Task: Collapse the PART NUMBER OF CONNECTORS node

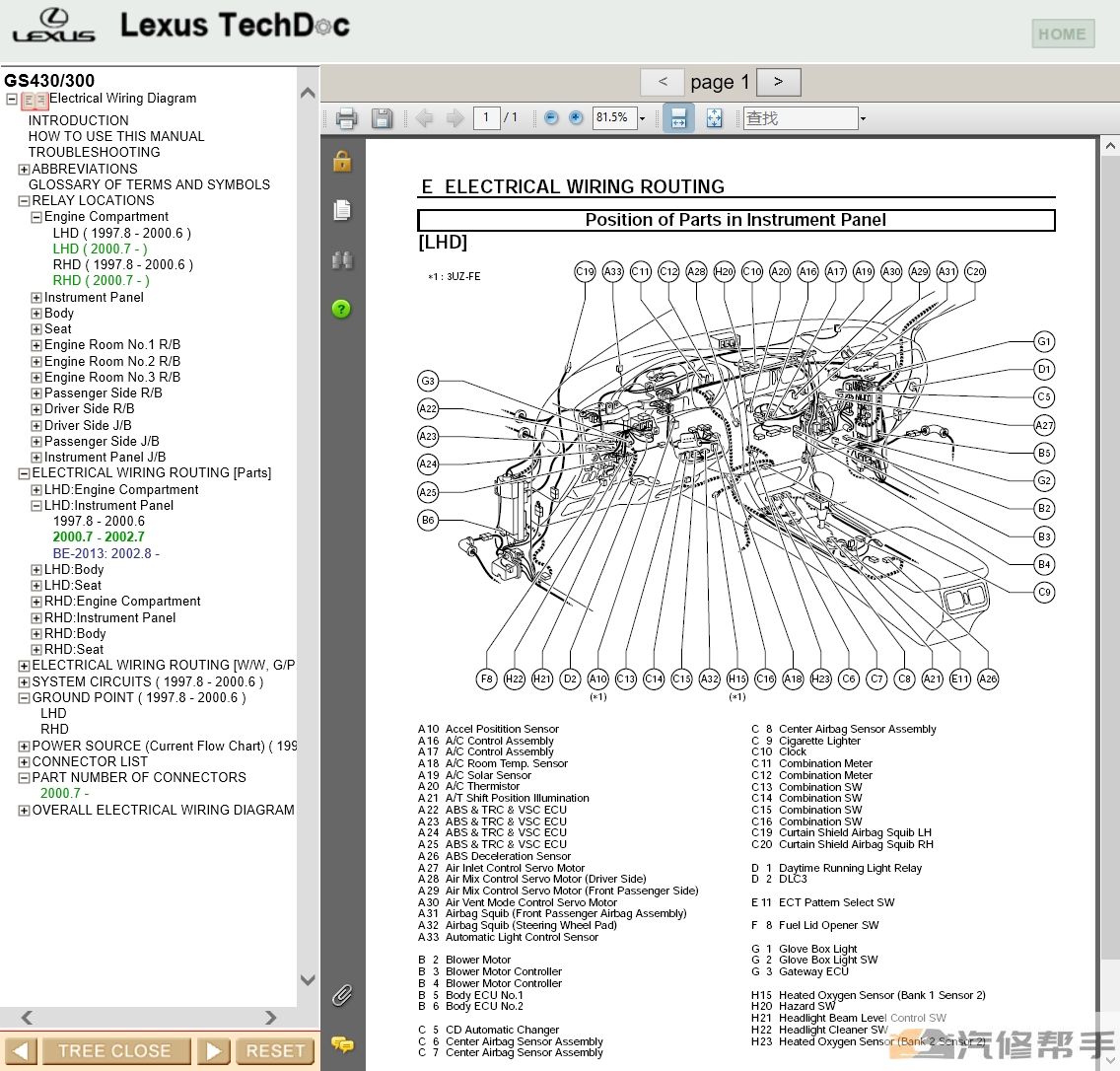Action: click(24, 778)
